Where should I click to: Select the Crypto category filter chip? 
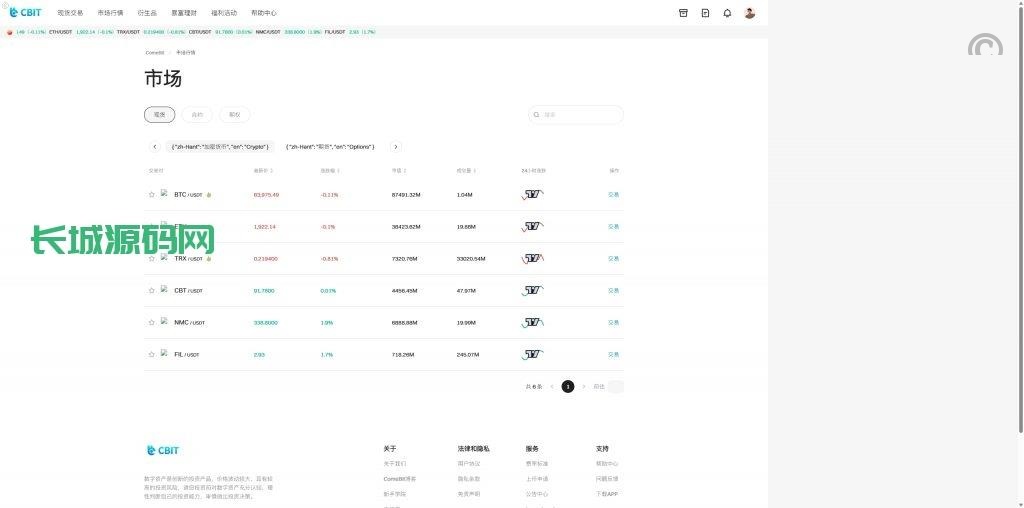click(x=220, y=147)
